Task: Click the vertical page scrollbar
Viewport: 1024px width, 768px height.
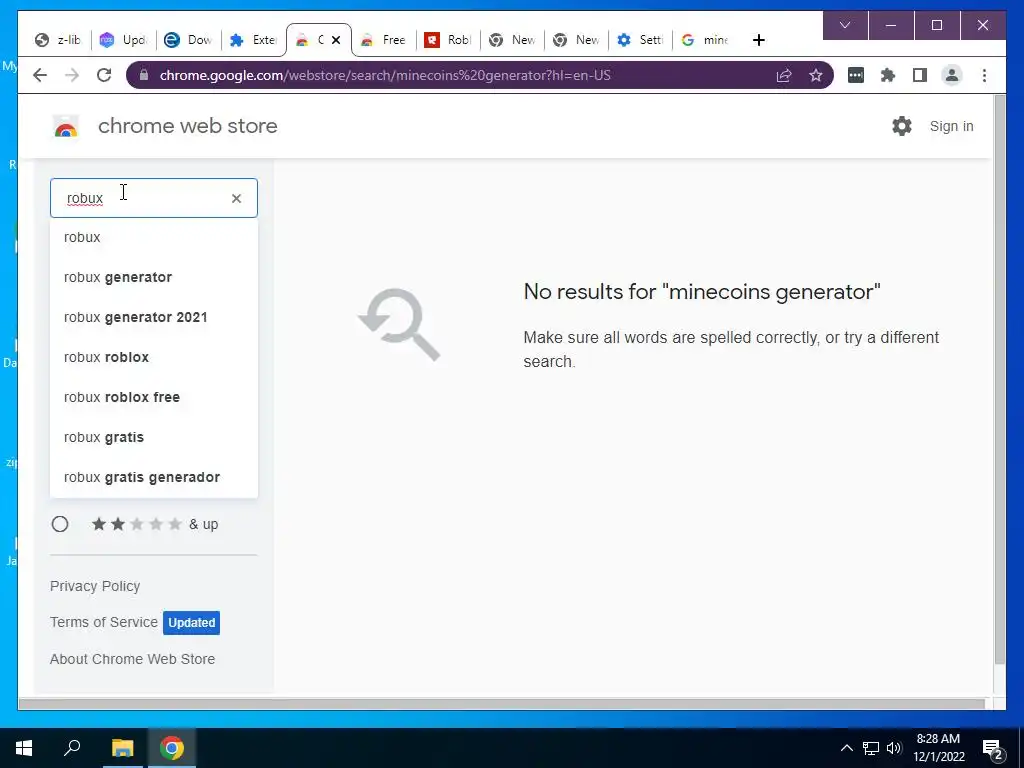Action: (x=999, y=379)
